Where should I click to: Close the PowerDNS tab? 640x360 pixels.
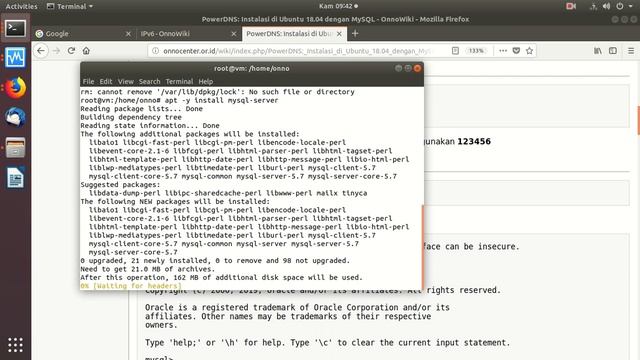(x=339, y=34)
